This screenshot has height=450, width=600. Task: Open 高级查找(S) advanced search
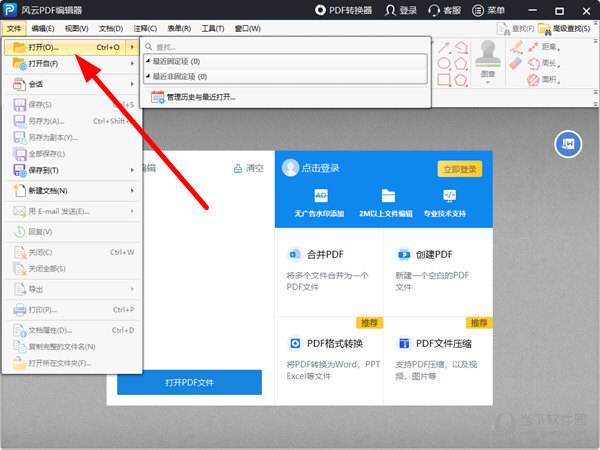(564, 29)
